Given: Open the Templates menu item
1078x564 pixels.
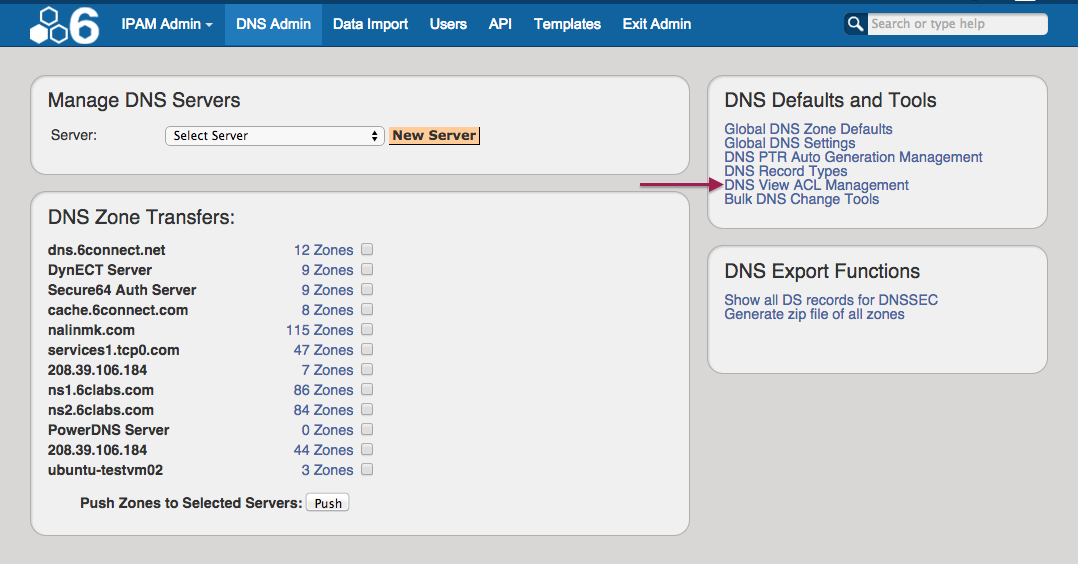Looking at the screenshot, I should pos(567,24).
